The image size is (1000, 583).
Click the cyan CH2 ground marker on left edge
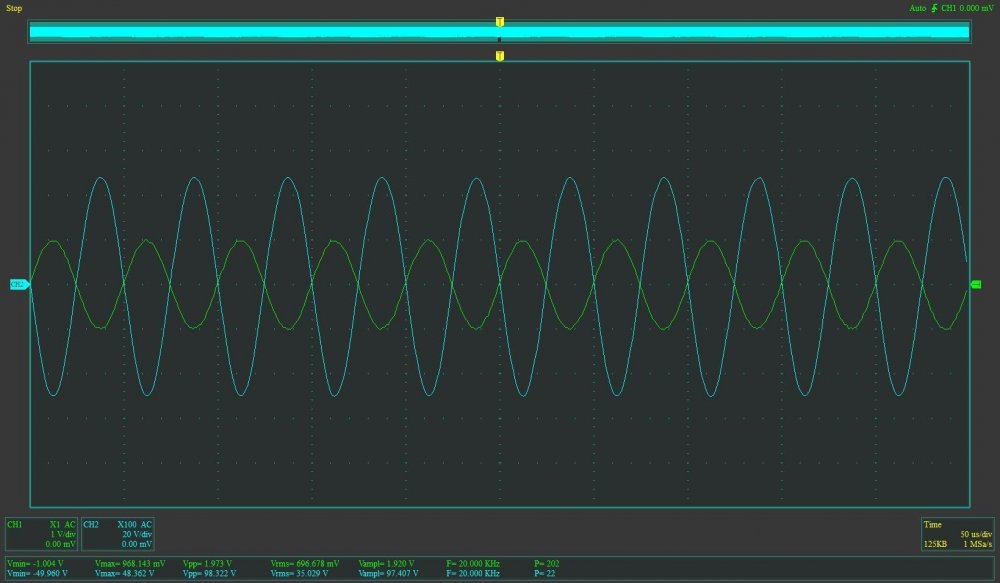point(19,285)
